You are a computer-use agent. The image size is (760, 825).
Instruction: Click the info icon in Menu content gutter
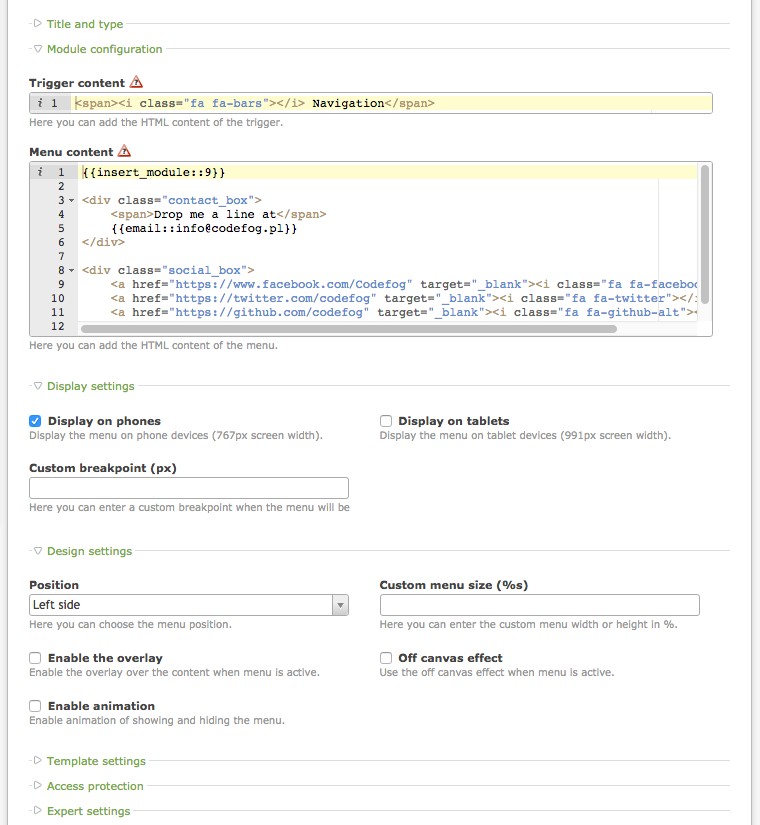click(39, 172)
